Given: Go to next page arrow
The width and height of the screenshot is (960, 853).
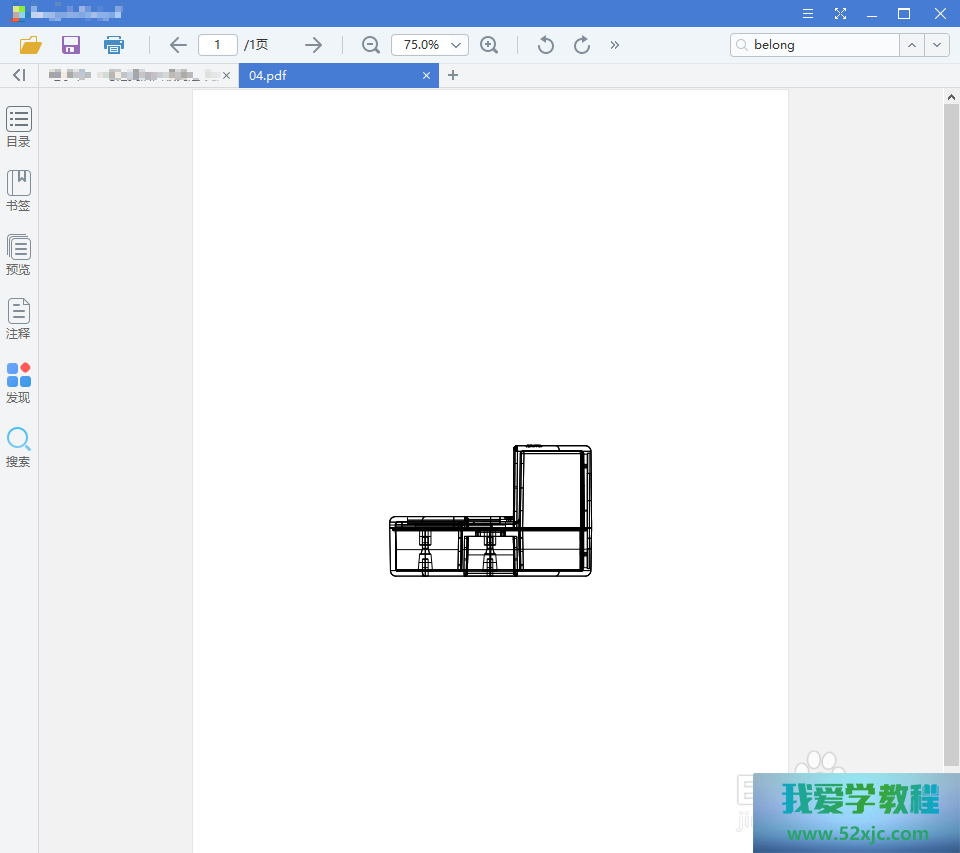Looking at the screenshot, I should point(313,45).
